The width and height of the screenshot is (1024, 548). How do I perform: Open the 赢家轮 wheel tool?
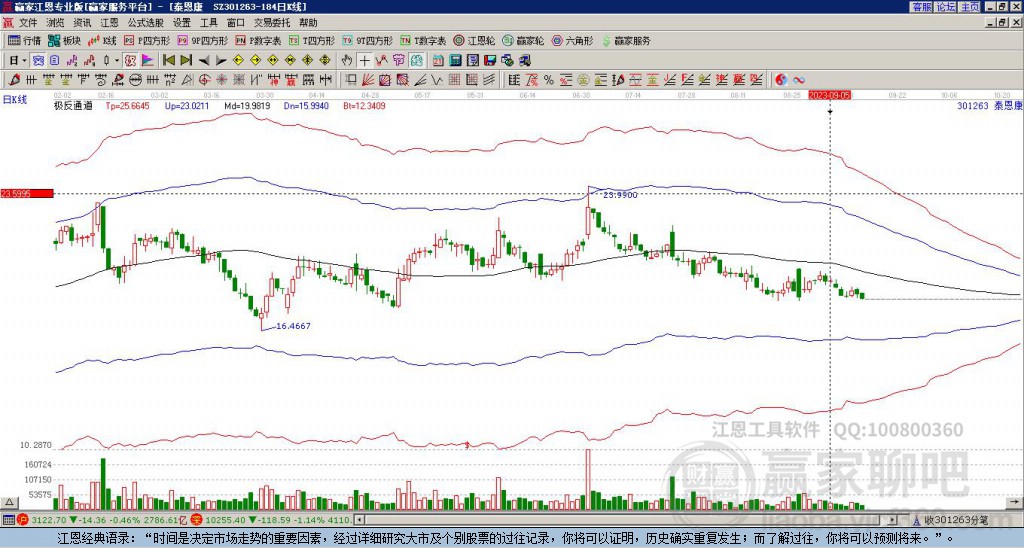pyautogui.click(x=523, y=40)
